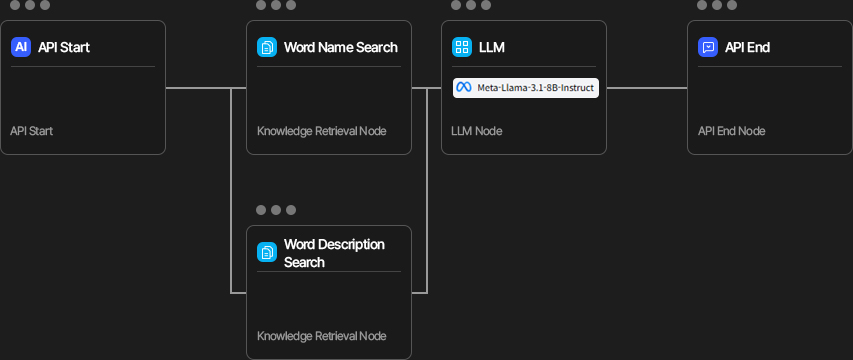This screenshot has width=853, height=360.
Task: Open three-dot menu above Word Name Search
Action: [x=276, y=5]
